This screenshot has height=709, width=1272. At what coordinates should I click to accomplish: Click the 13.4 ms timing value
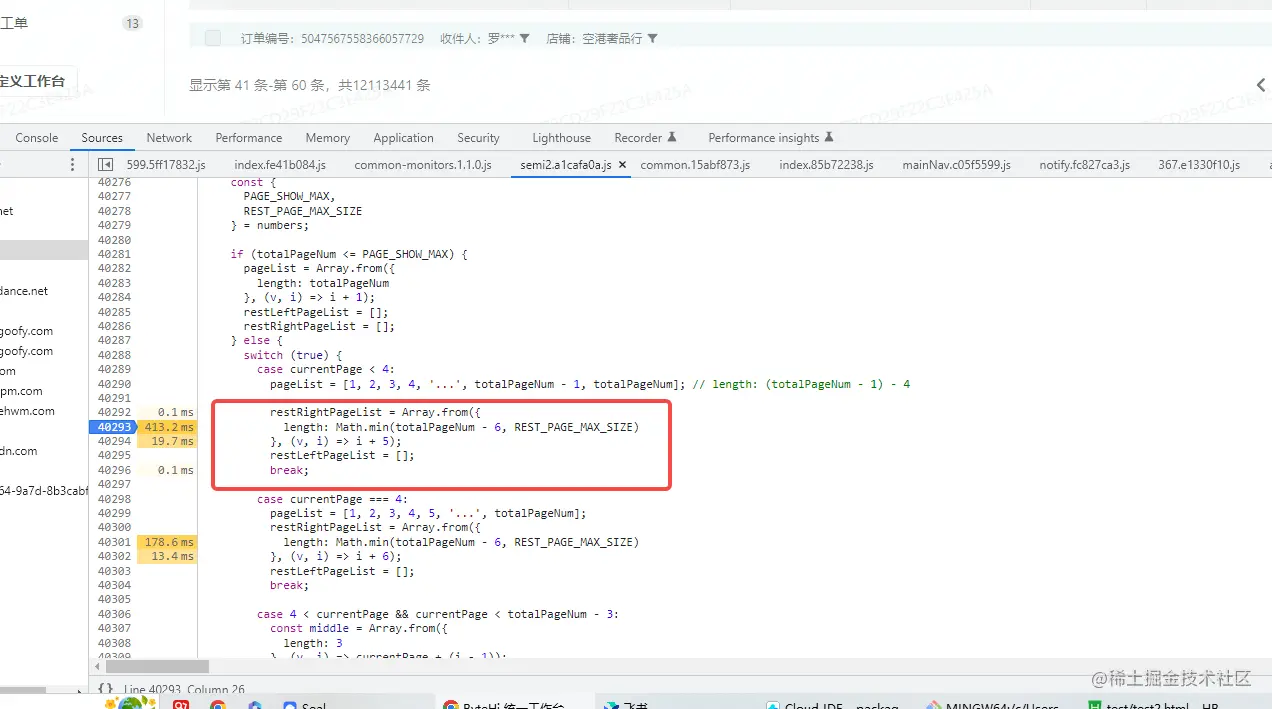point(172,556)
